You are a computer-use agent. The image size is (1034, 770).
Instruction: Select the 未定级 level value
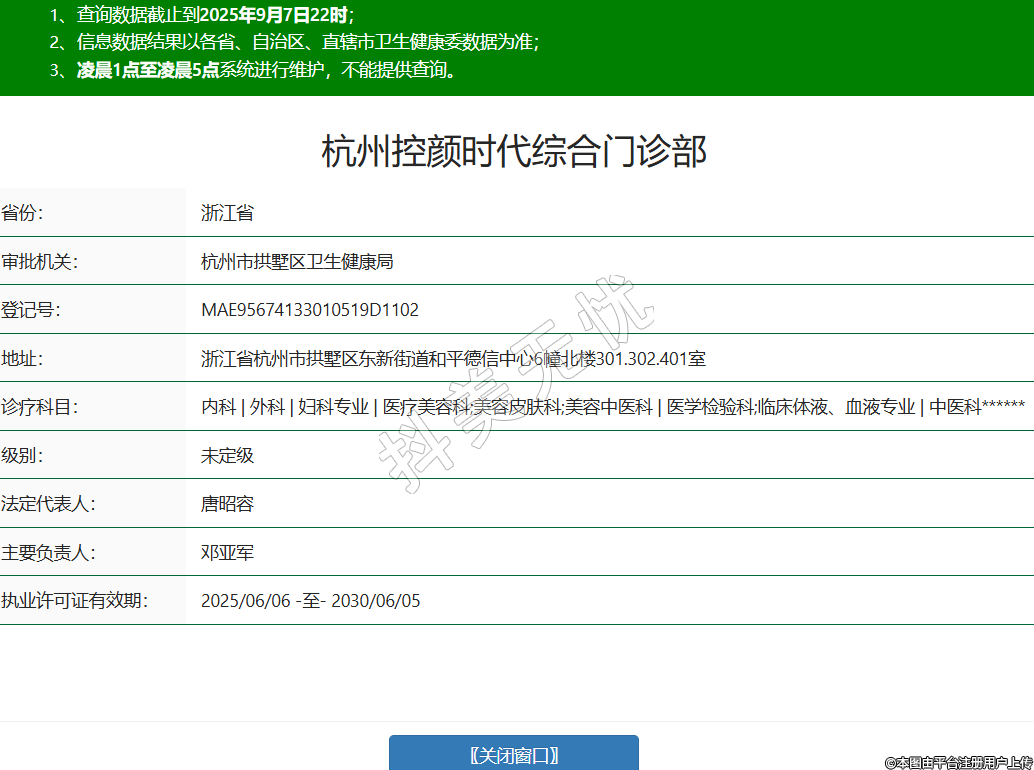pos(227,456)
